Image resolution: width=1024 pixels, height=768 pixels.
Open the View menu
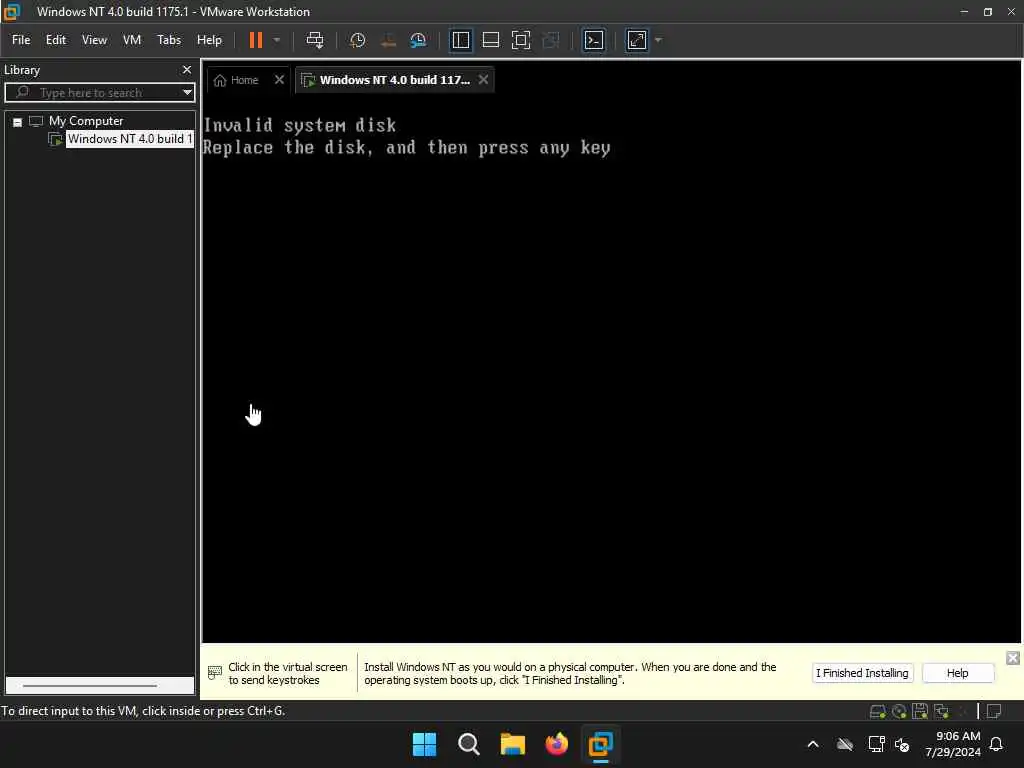point(94,40)
